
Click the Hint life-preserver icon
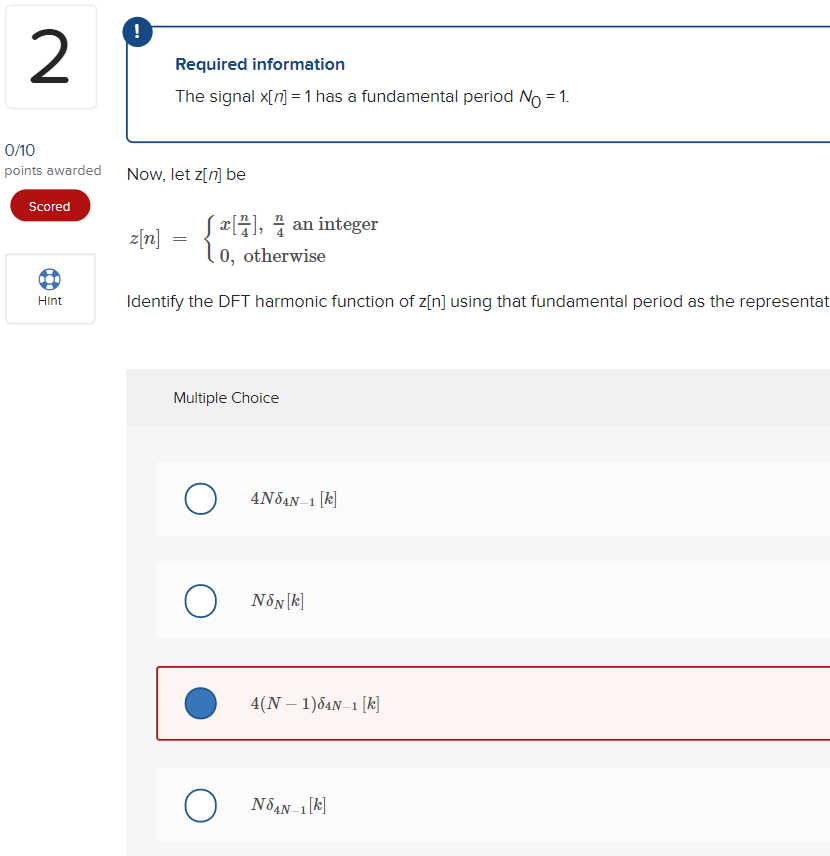pyautogui.click(x=50, y=279)
